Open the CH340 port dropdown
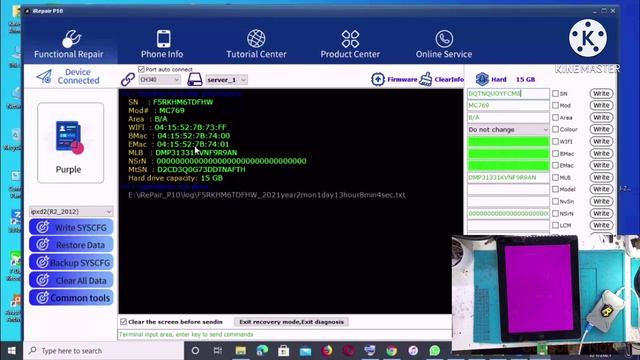Viewport: 640px width, 360px height. point(160,80)
